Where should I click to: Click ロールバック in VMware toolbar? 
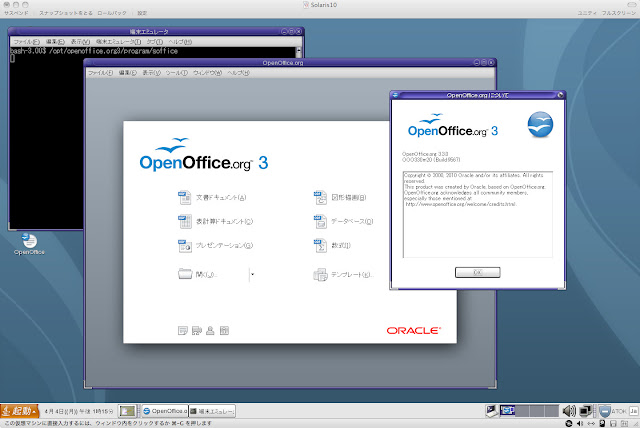coord(112,13)
